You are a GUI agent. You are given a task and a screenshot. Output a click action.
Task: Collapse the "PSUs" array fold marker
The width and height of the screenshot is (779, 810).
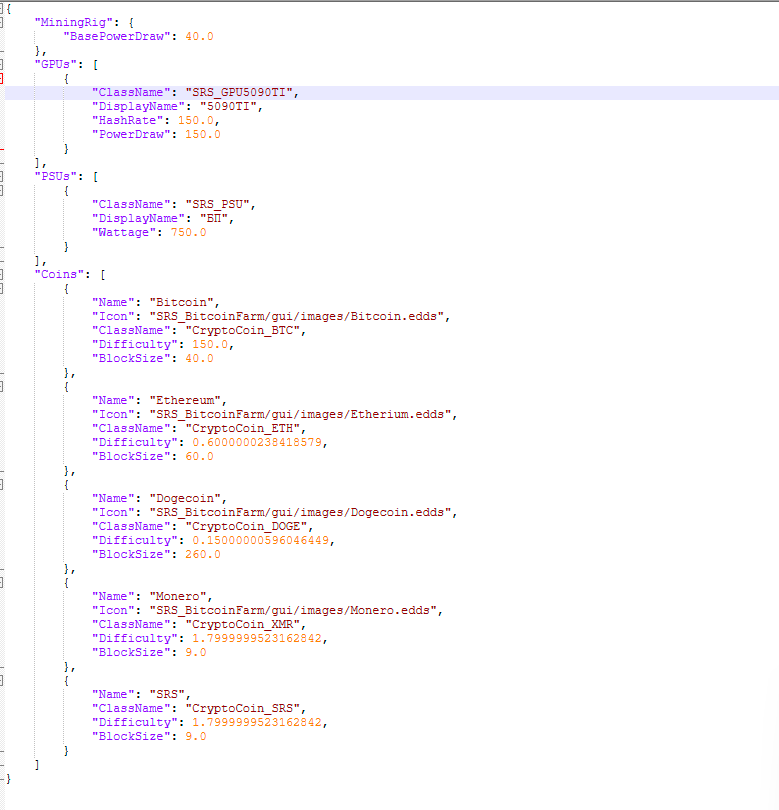1,176
